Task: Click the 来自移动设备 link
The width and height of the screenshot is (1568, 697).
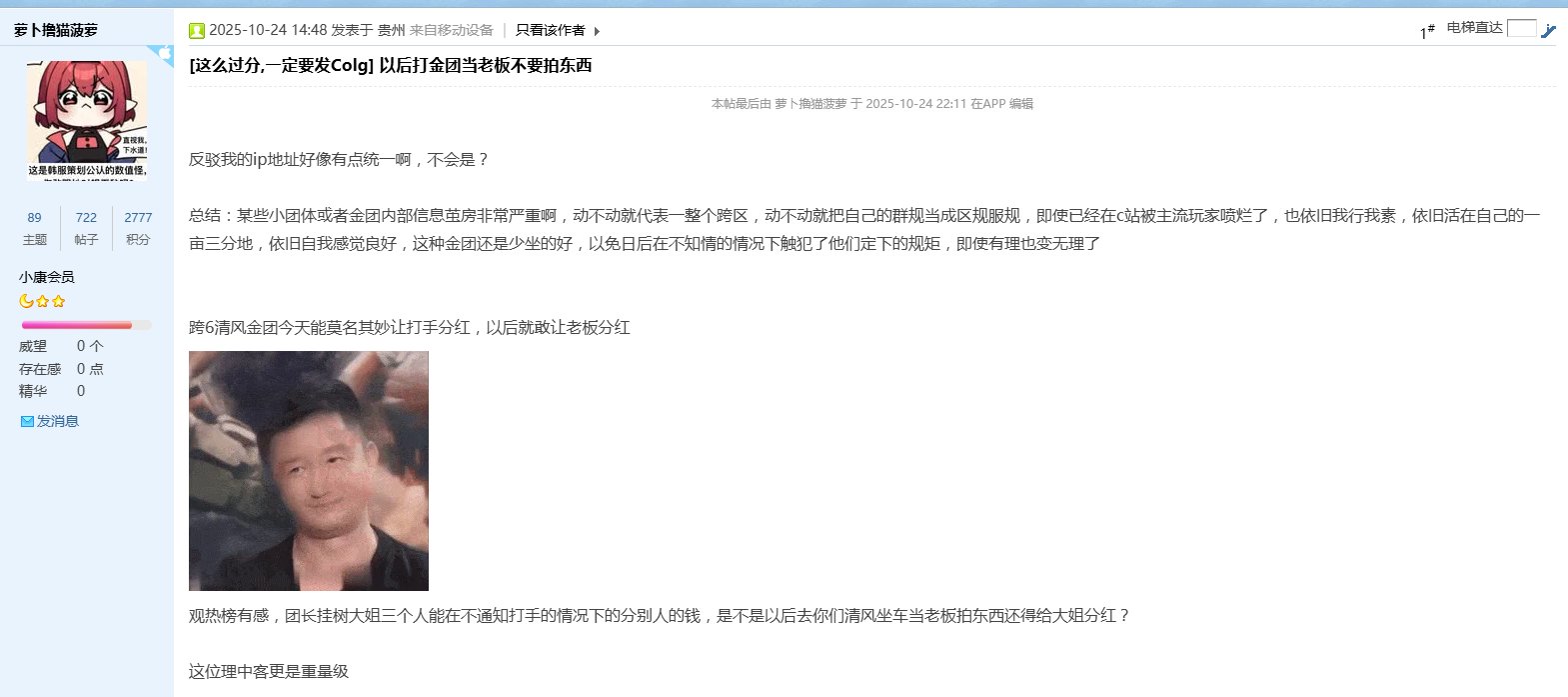Action: click(x=452, y=31)
